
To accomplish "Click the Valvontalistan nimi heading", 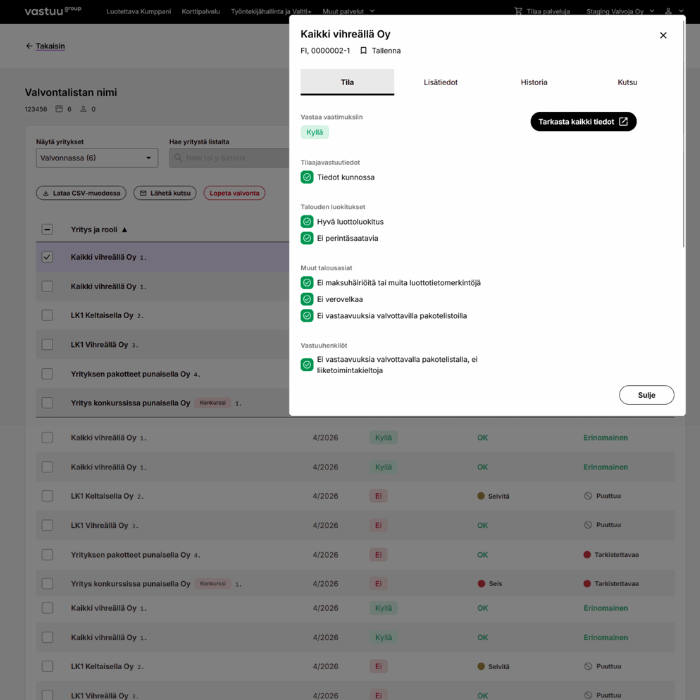I will point(71,92).
